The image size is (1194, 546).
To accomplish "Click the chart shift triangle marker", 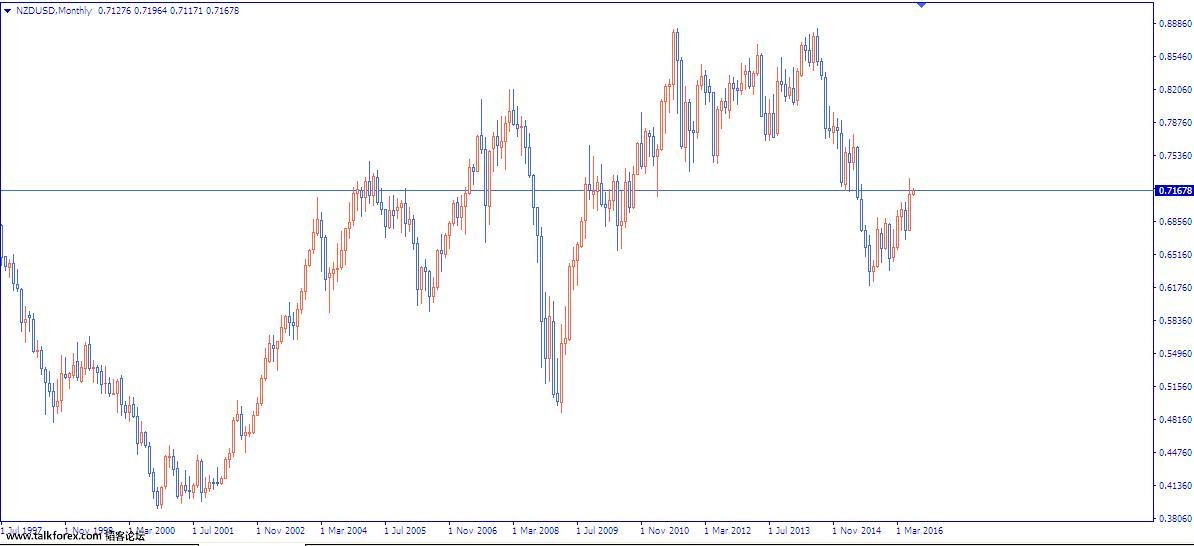I will pyautogui.click(x=922, y=5).
